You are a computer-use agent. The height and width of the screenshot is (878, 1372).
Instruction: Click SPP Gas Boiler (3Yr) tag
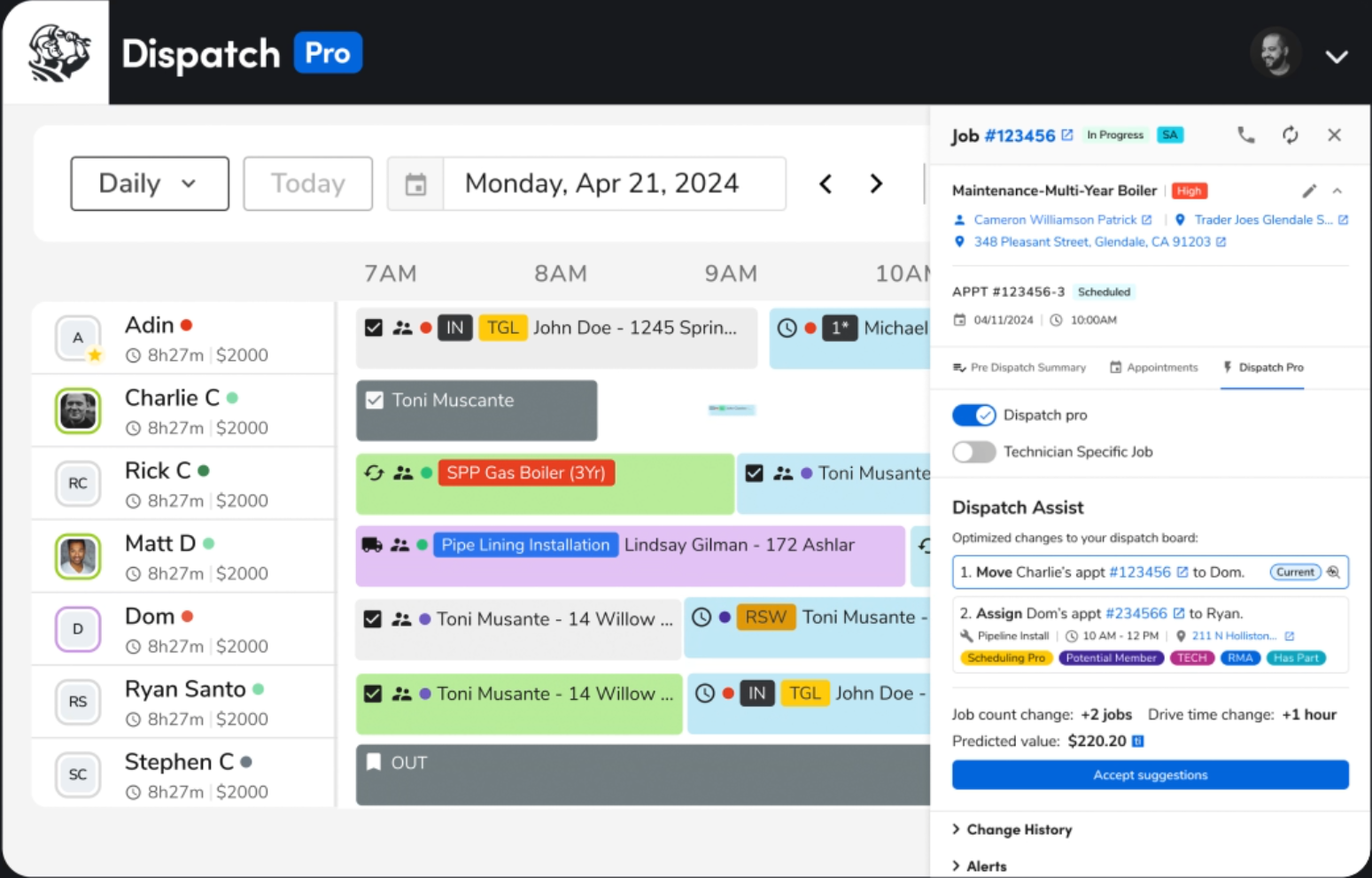click(526, 473)
